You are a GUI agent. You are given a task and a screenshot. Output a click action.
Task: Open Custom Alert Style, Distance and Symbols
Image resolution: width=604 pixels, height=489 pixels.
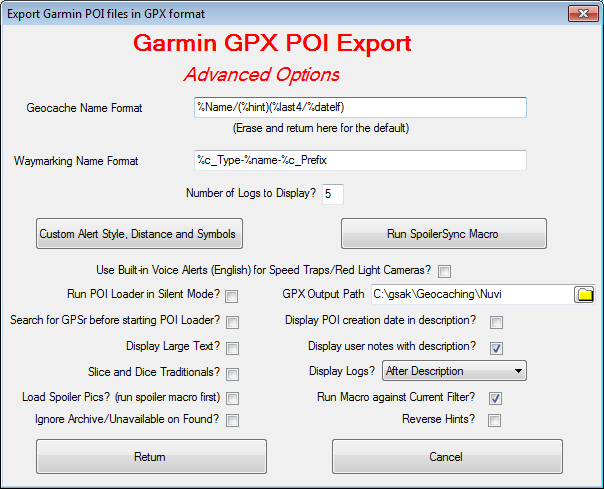coord(139,234)
